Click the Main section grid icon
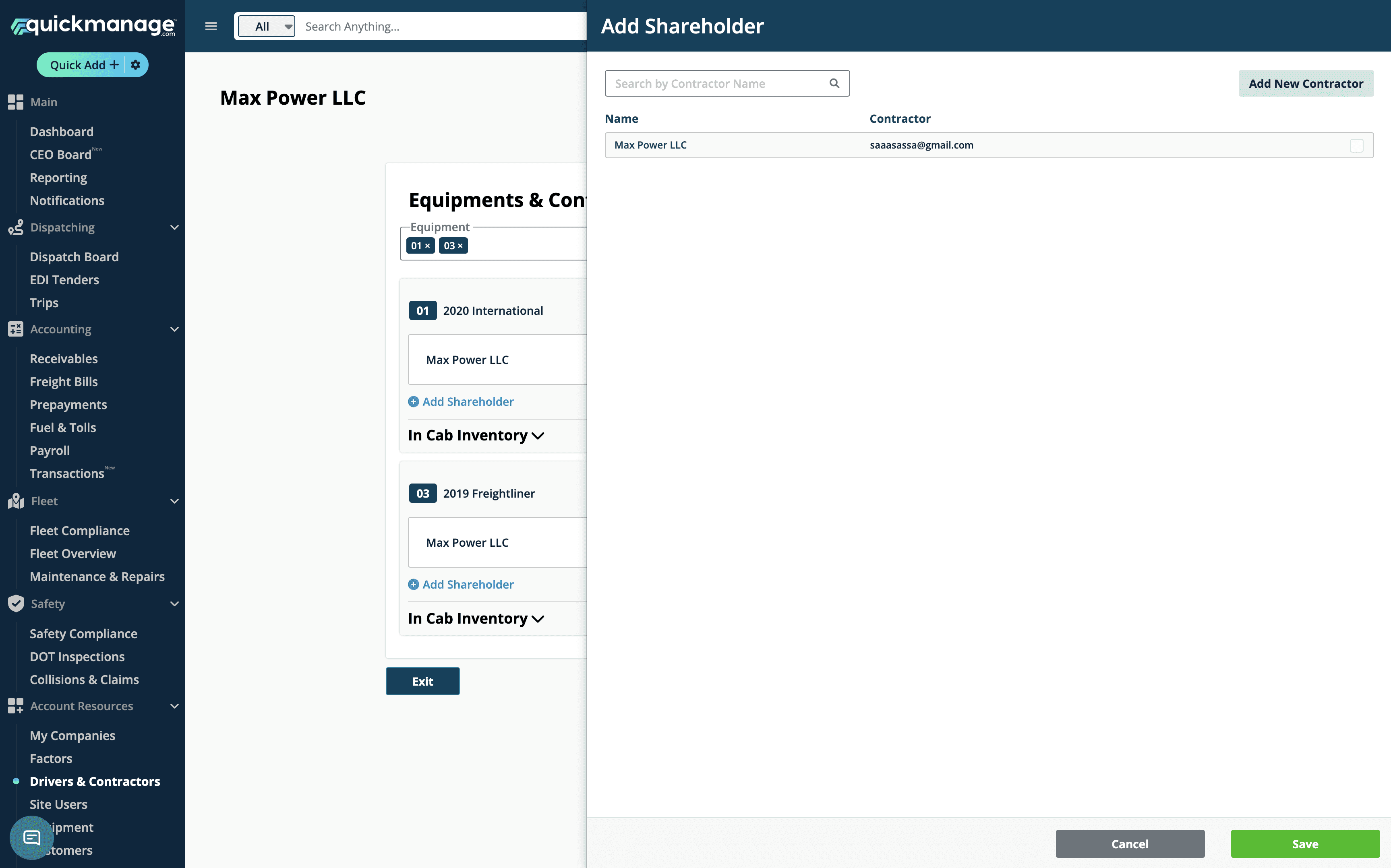This screenshot has width=1391, height=868. pyautogui.click(x=15, y=102)
